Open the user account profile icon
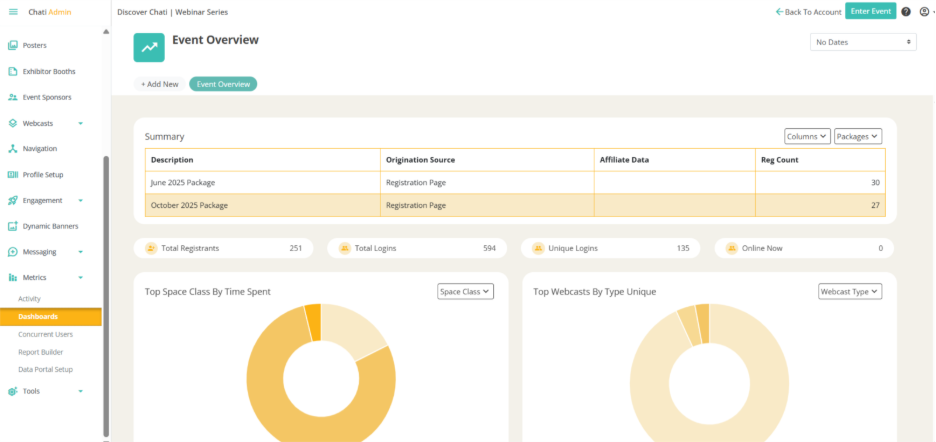 pyautogui.click(x=923, y=11)
